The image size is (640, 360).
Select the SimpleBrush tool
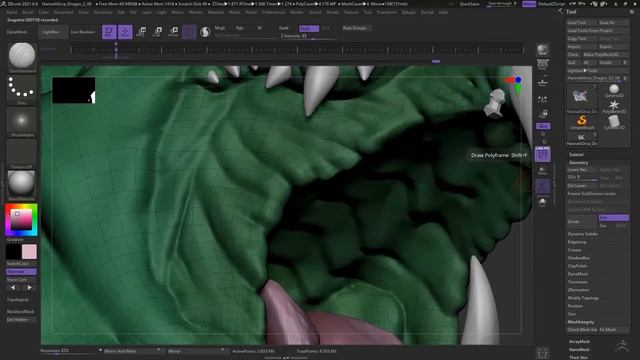(x=582, y=122)
